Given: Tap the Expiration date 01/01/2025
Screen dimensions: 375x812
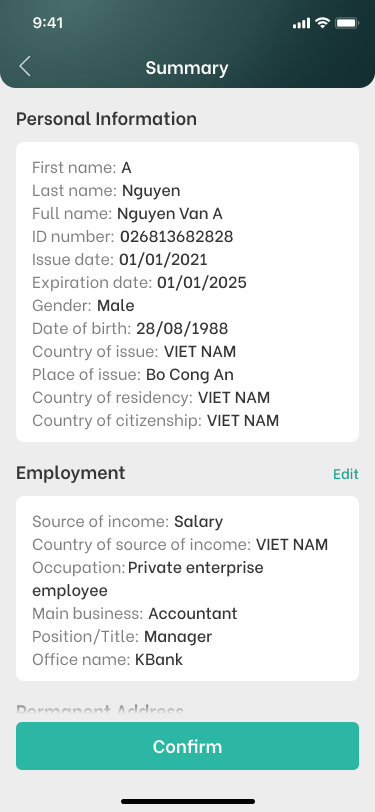Looking at the screenshot, I should 202,282.
